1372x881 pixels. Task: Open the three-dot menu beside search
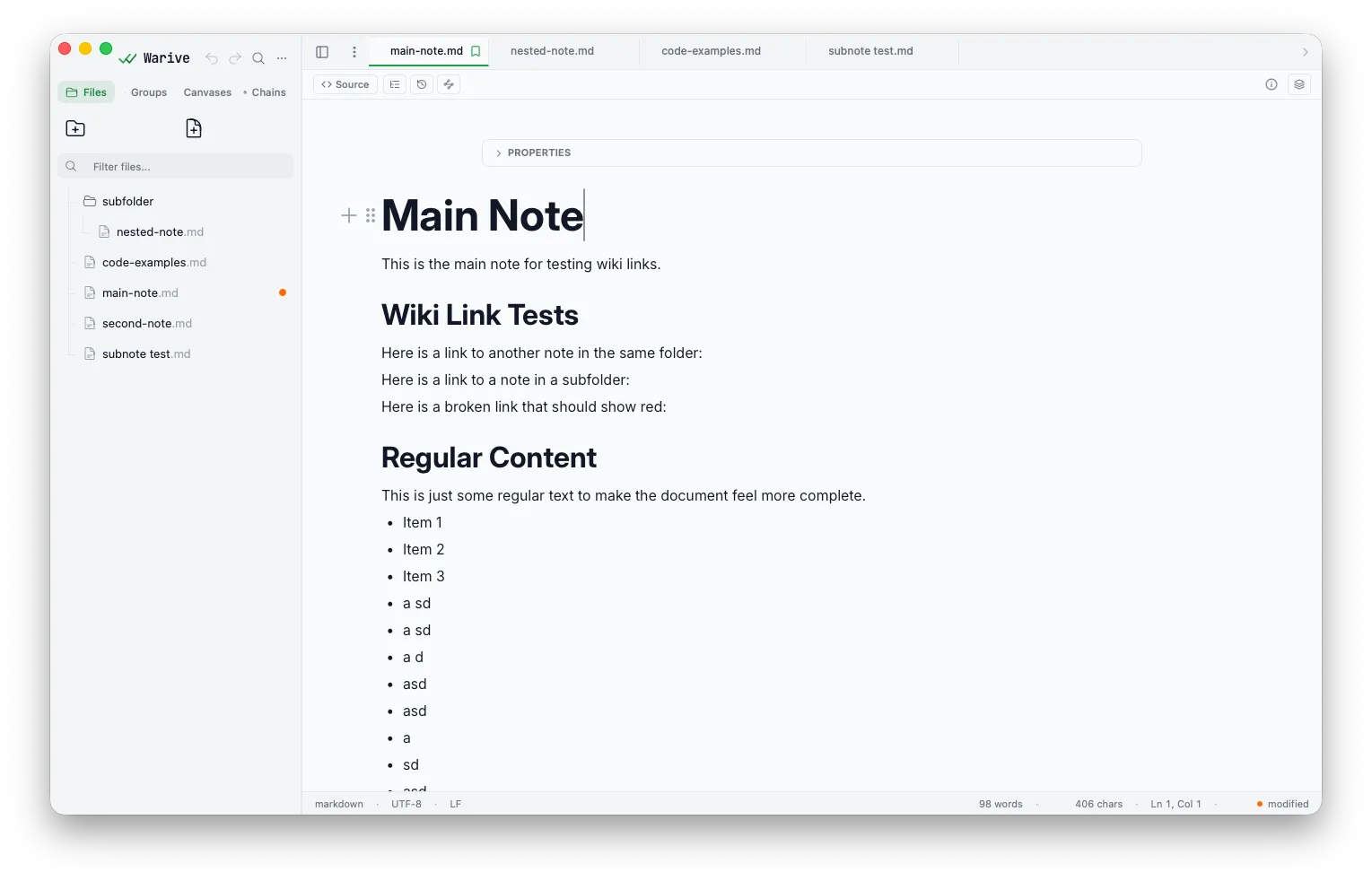pos(282,58)
